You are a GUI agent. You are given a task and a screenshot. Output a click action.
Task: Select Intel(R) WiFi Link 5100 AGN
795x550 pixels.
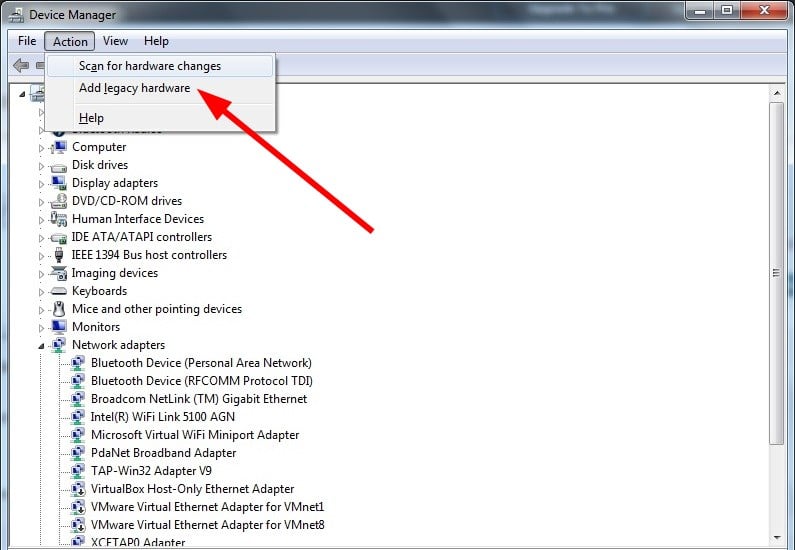pos(163,417)
